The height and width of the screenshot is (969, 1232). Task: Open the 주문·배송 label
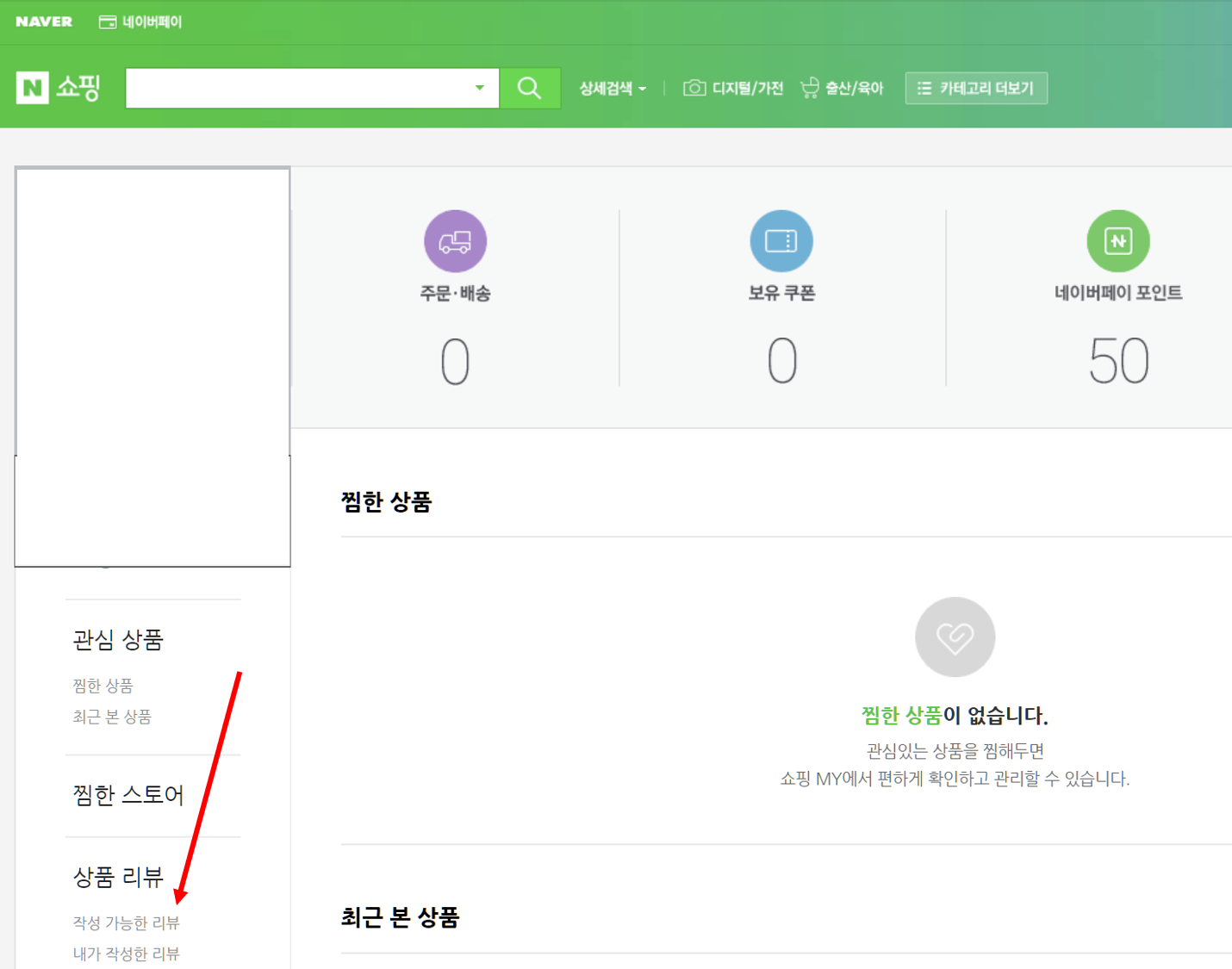(x=456, y=293)
